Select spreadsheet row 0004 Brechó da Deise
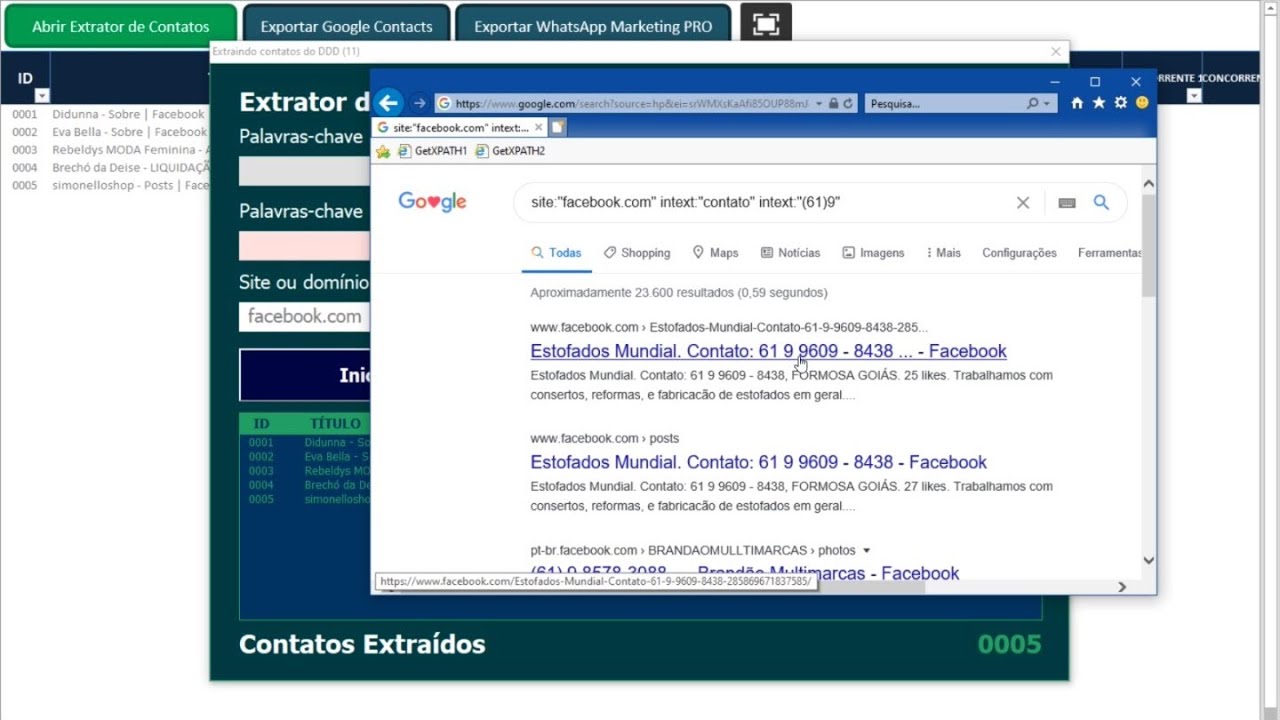 pos(108,168)
